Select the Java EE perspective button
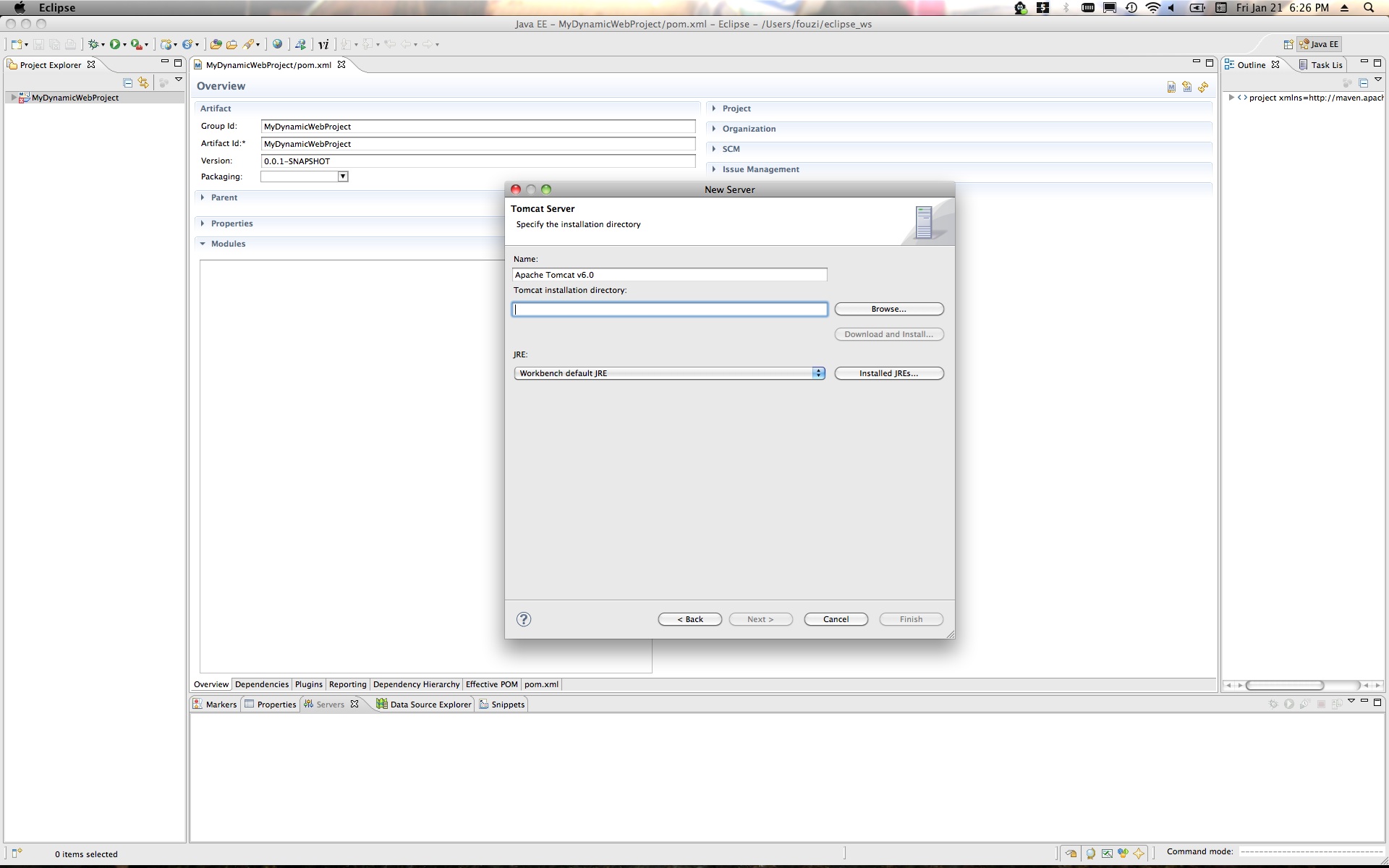Image resolution: width=1389 pixels, height=868 pixels. coord(1320,44)
